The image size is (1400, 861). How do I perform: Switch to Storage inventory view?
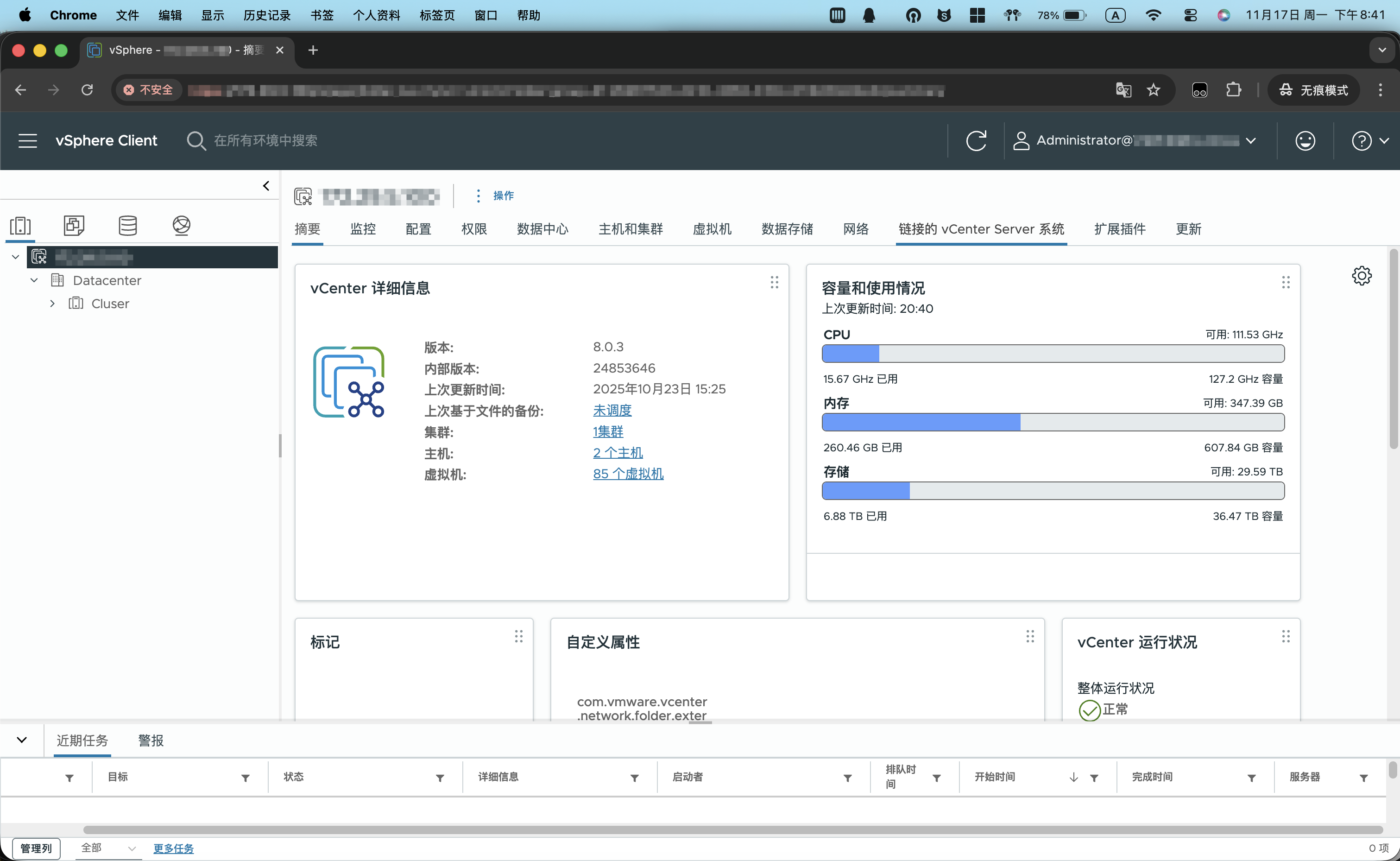pyautogui.click(x=127, y=226)
